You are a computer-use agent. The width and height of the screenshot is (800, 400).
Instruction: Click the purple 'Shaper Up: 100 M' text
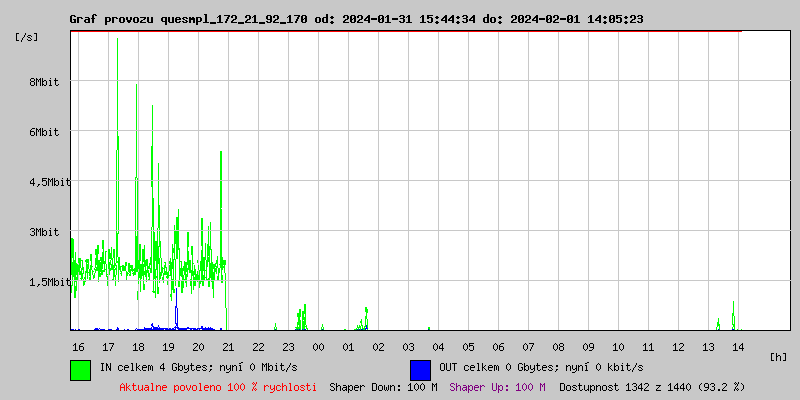pyautogui.click(x=497, y=386)
